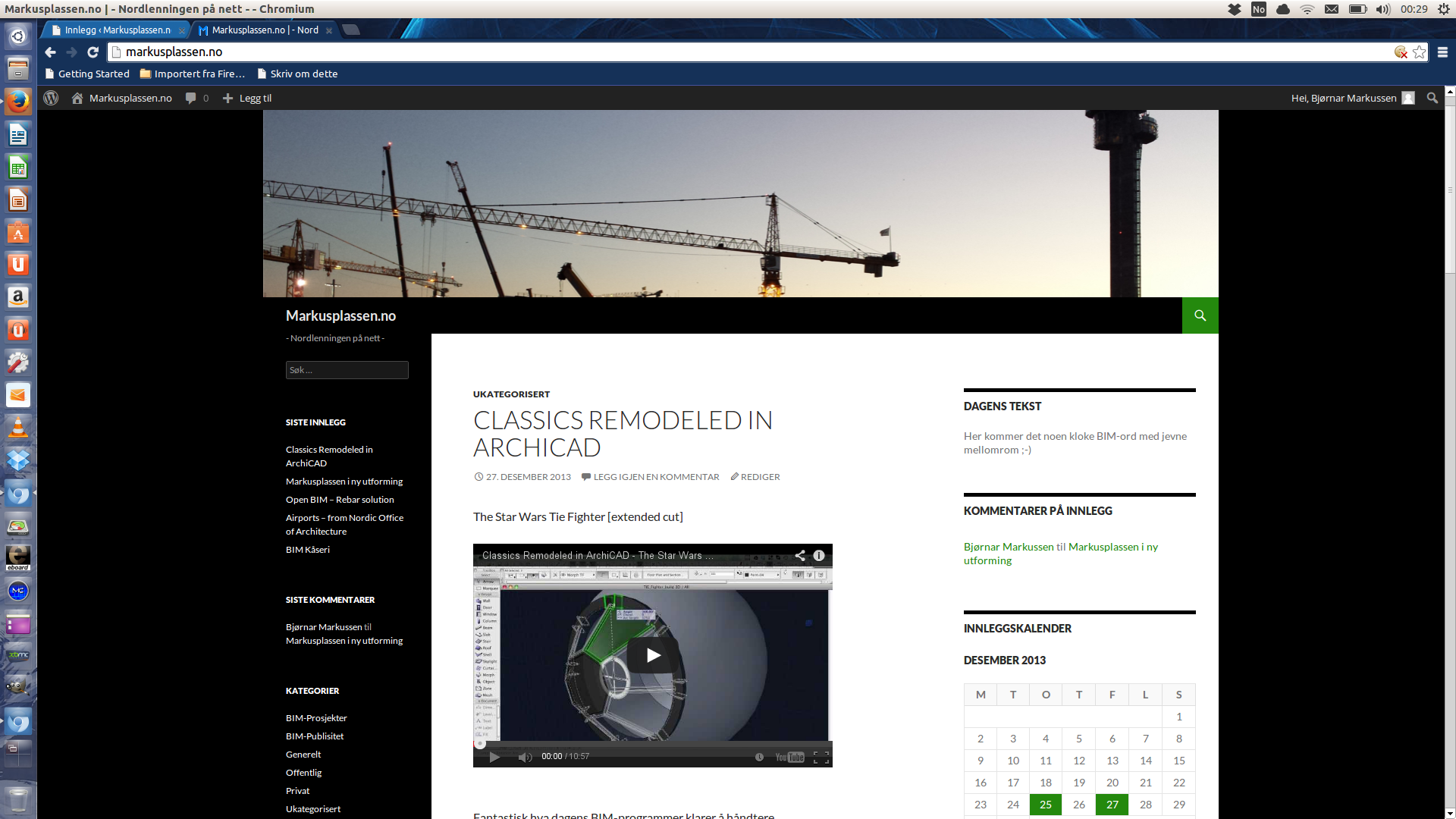1456x819 pixels.
Task: Open Bjørnar Markussen commenter link in right widget
Action: pyautogui.click(x=1008, y=547)
